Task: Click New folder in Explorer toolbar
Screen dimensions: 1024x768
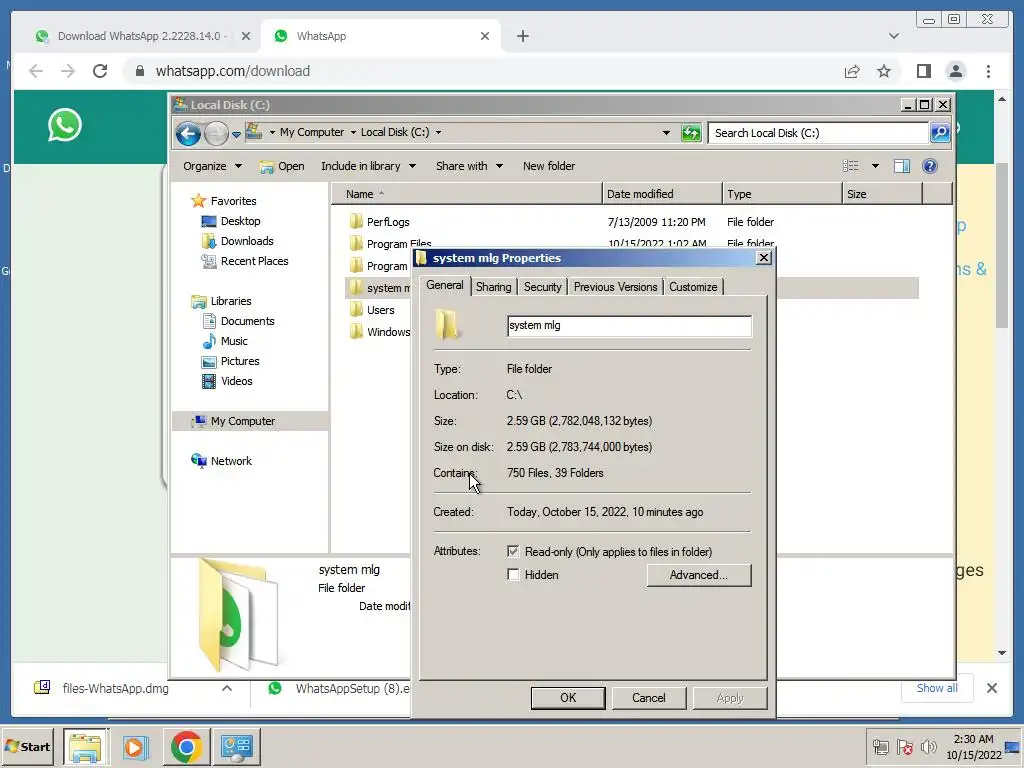Action: pyautogui.click(x=549, y=167)
